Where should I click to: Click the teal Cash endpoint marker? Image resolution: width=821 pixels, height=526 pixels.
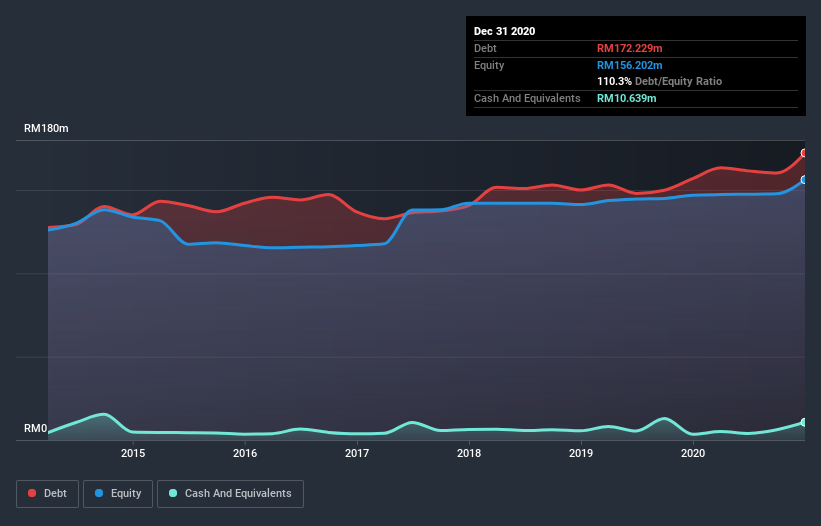click(x=804, y=422)
